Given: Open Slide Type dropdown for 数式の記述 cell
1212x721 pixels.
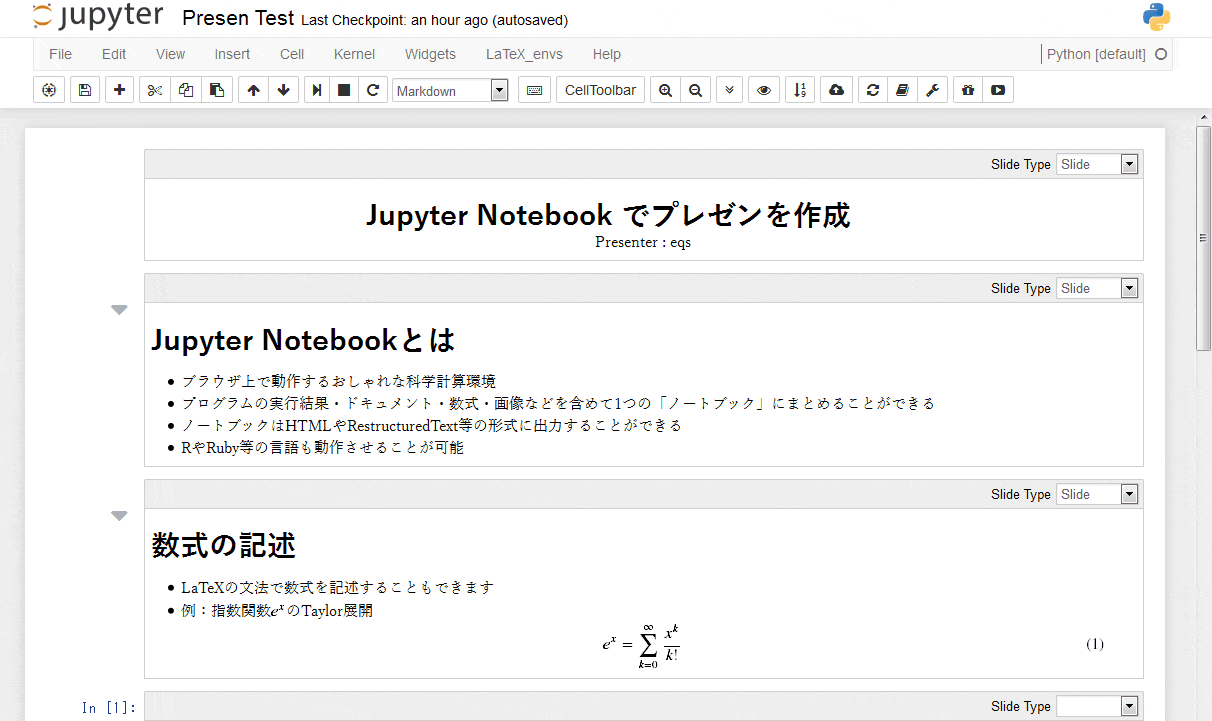Looking at the screenshot, I should (x=1097, y=494).
